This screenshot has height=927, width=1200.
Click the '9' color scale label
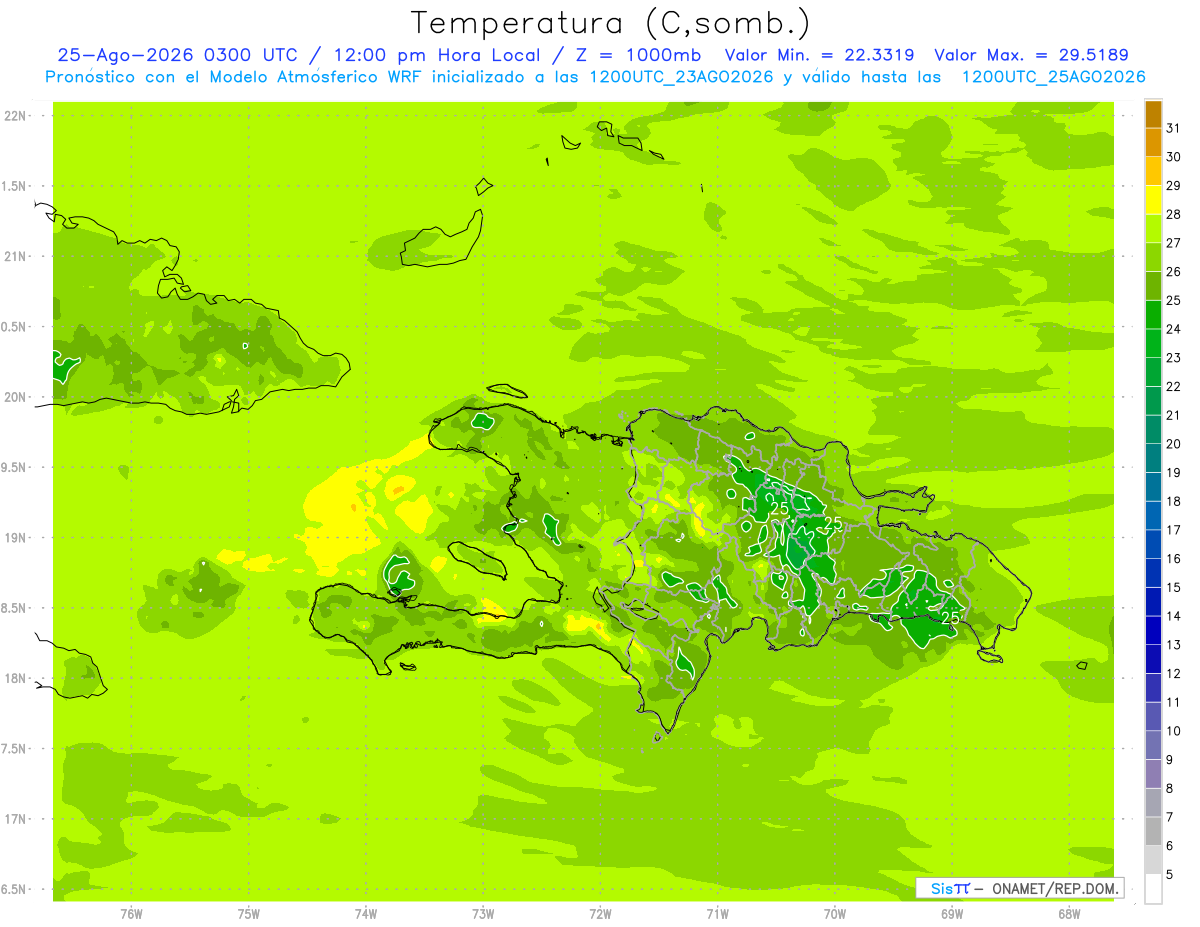(x=1170, y=760)
